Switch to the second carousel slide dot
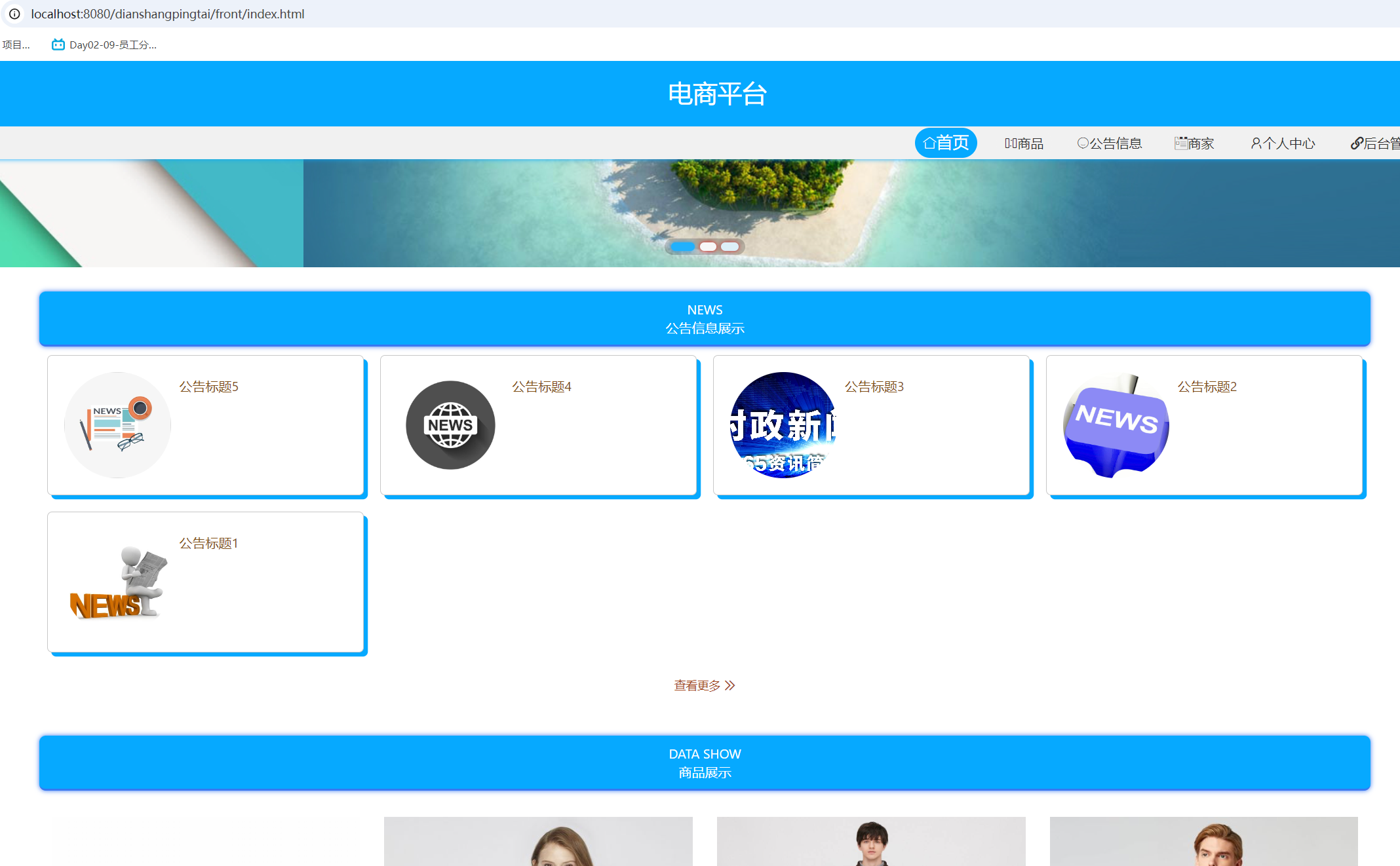Viewport: 1400px width, 866px height. click(x=708, y=247)
